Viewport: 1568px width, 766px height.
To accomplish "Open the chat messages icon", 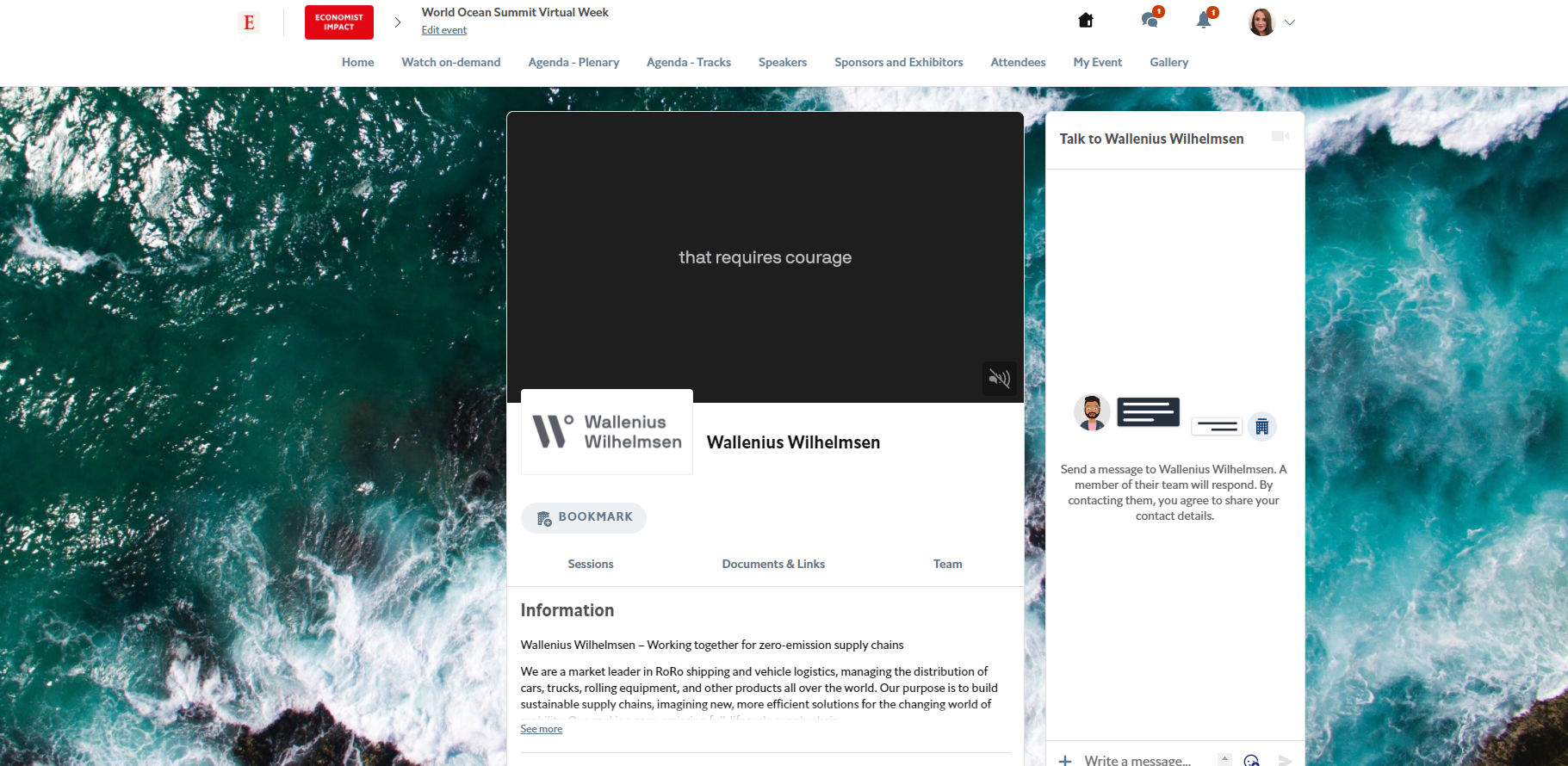I will pos(1150,19).
